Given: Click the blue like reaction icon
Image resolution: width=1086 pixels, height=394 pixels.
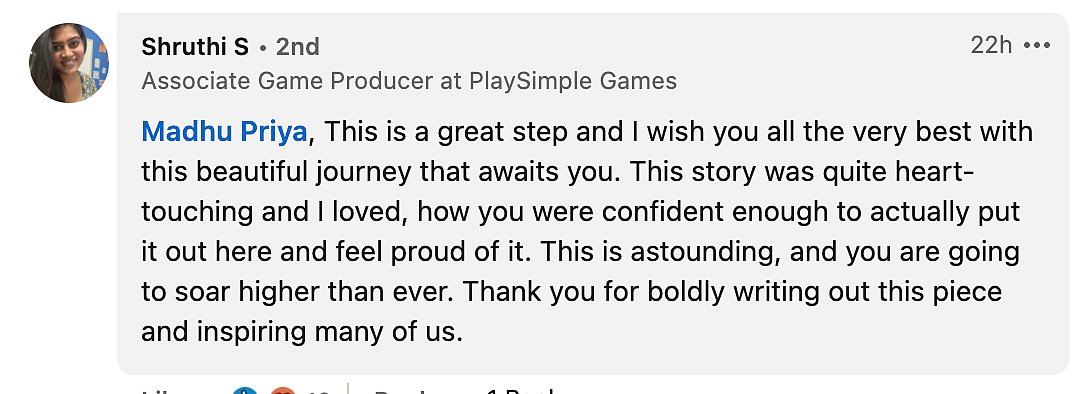Looking at the screenshot, I should point(243,391).
